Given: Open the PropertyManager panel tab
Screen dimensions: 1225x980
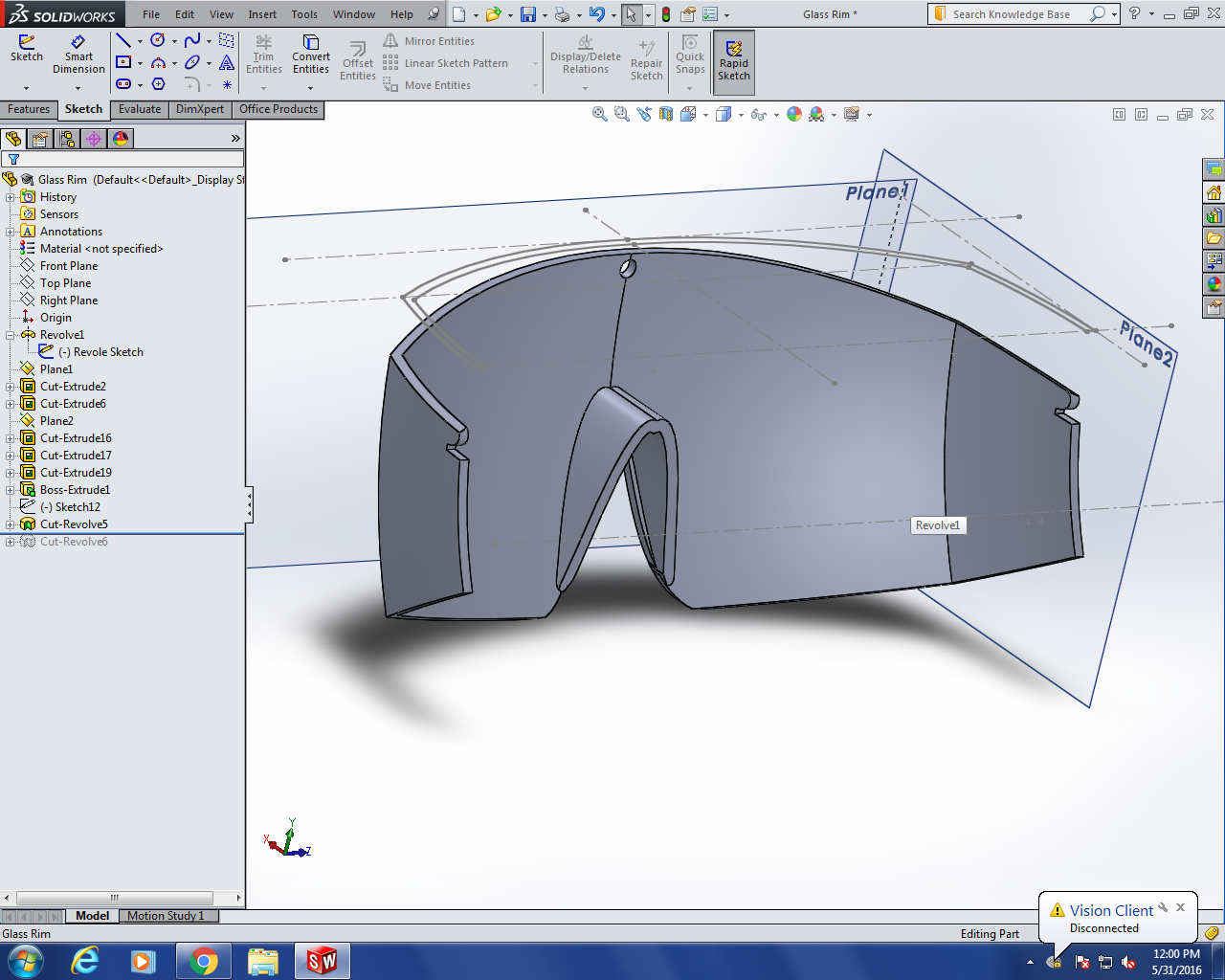Looking at the screenshot, I should [40, 139].
